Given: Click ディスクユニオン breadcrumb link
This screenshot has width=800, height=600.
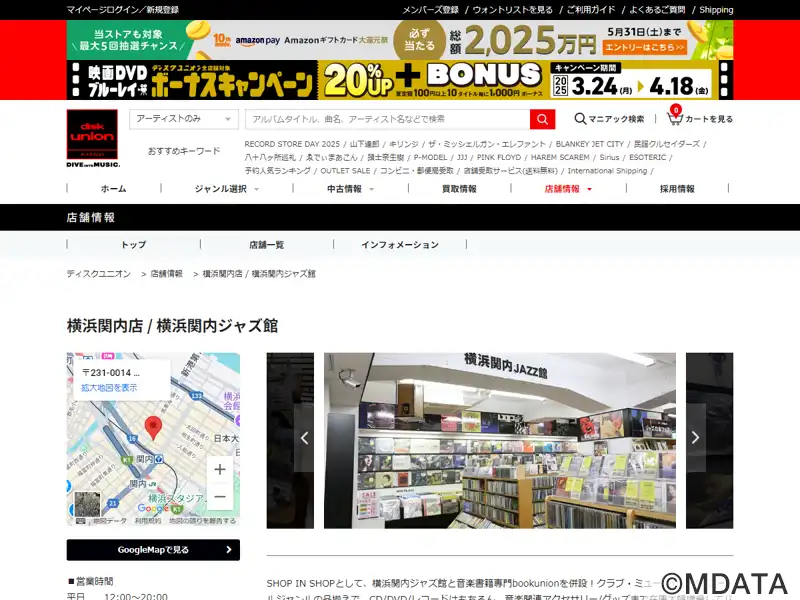Looking at the screenshot, I should 98,274.
